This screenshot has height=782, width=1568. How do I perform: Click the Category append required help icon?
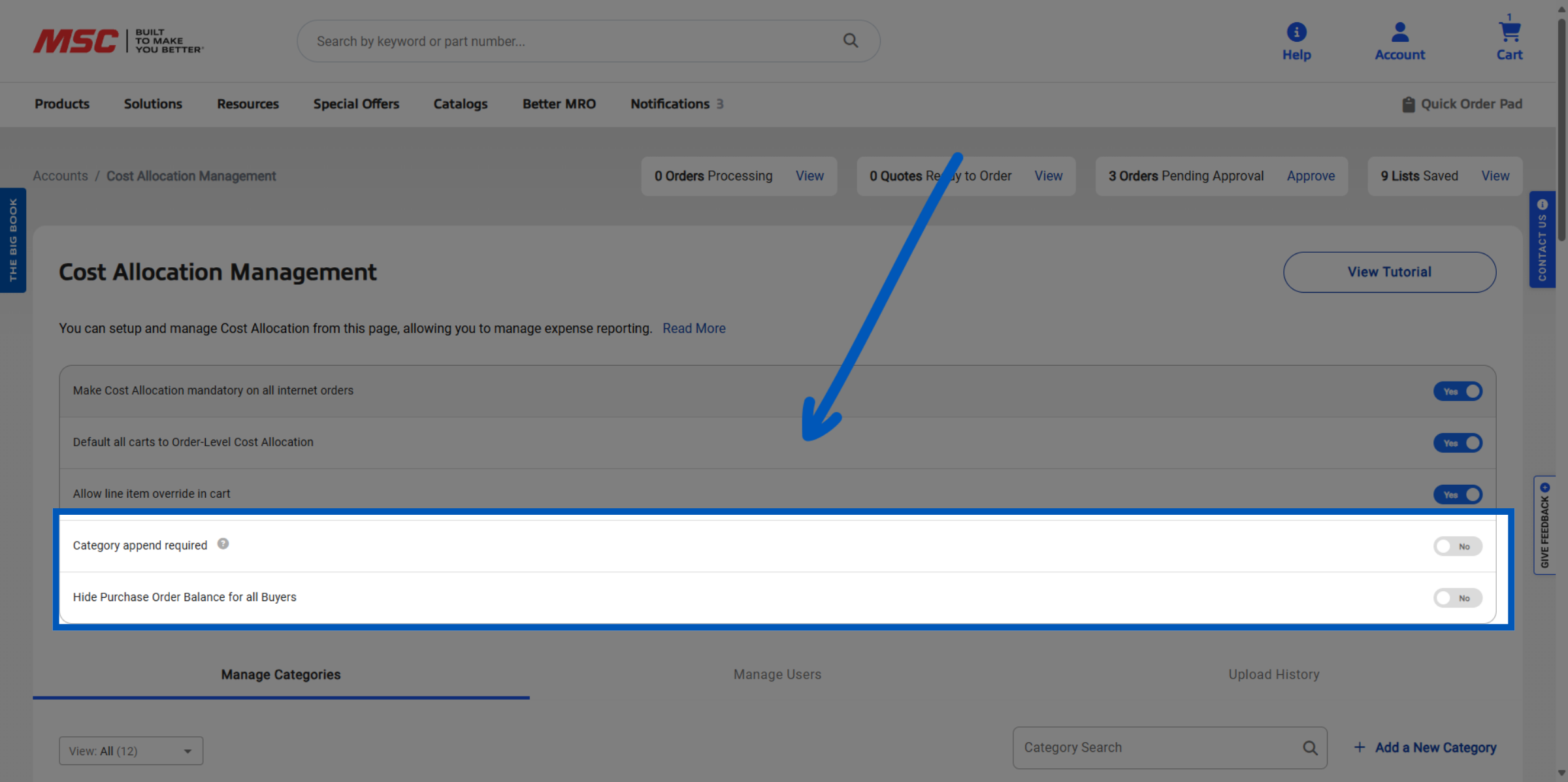point(223,544)
